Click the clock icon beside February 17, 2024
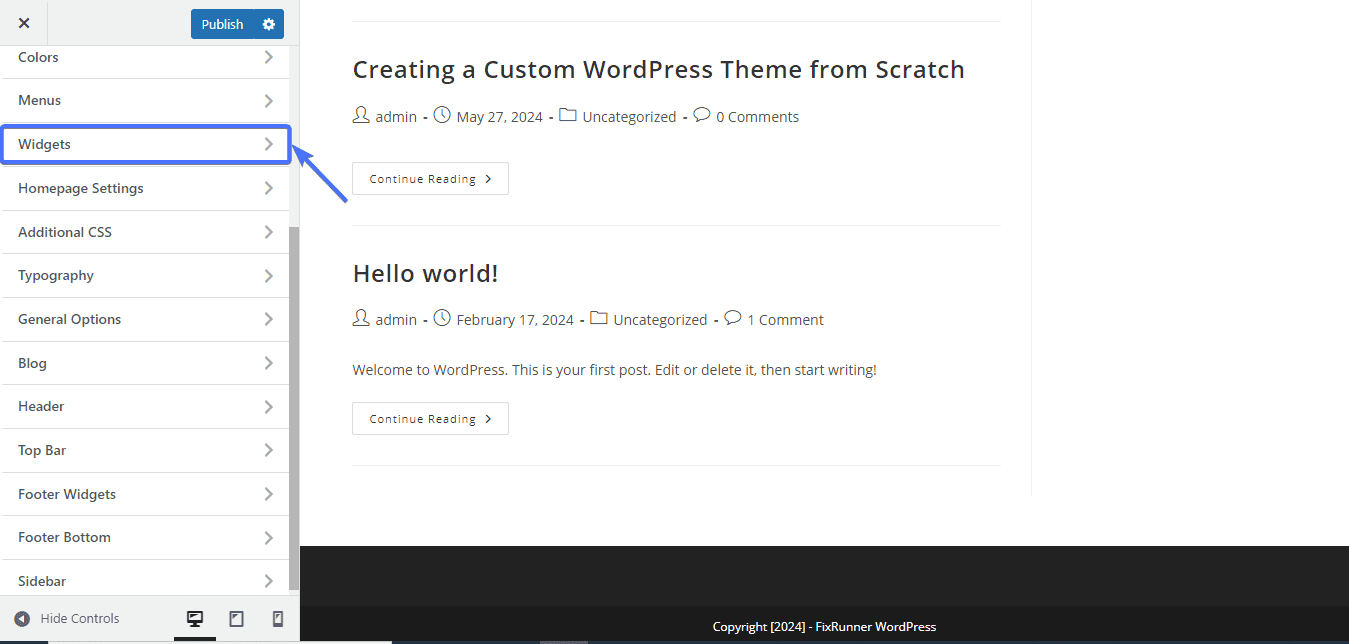This screenshot has width=1349, height=644. (x=442, y=319)
